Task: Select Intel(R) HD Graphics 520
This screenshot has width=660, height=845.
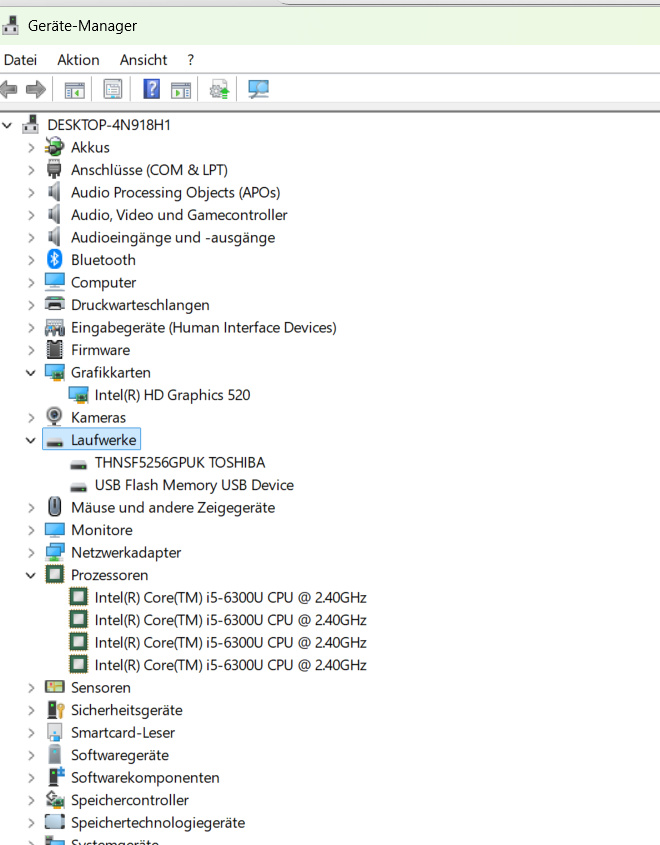Action: coord(172,396)
